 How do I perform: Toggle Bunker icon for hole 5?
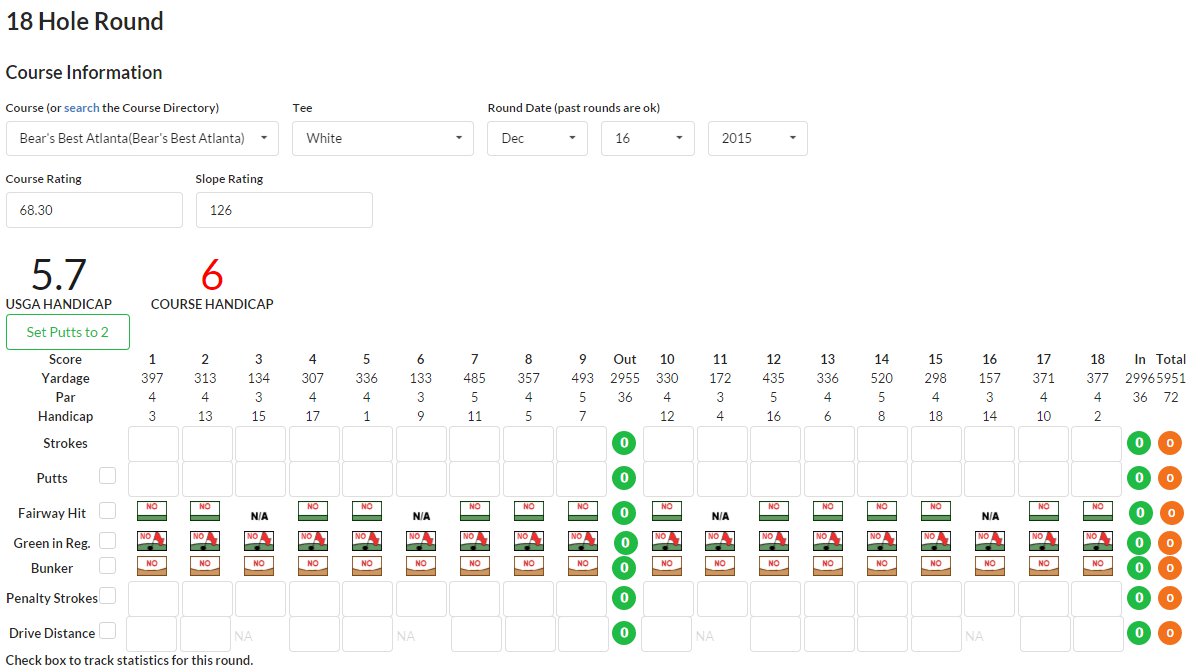coord(367,566)
